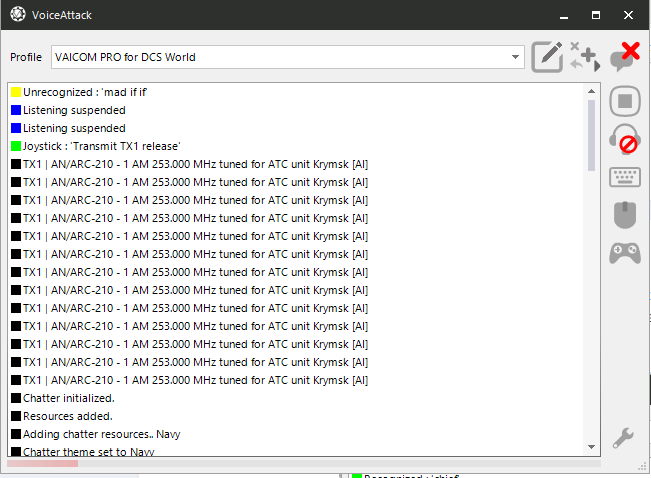Open Options wrench icon
The image size is (651, 478).
tap(623, 438)
